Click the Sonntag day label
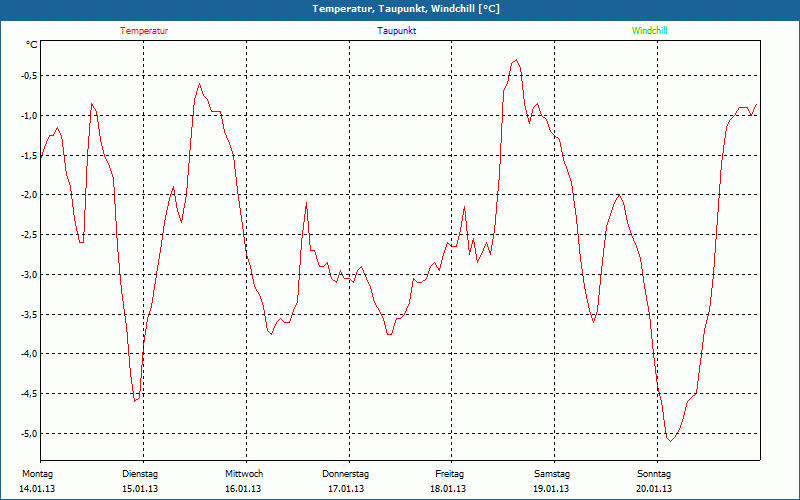800x500 pixels. tap(654, 474)
